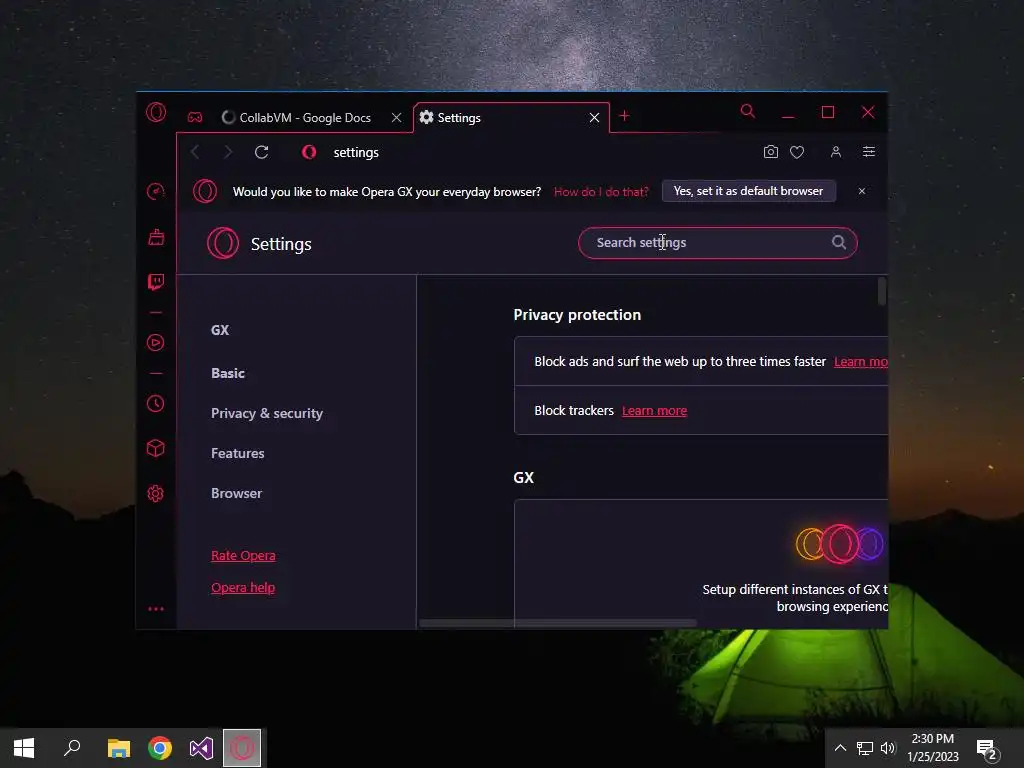Click the Rate Opera link
Viewport: 1024px width, 768px height.
click(243, 556)
